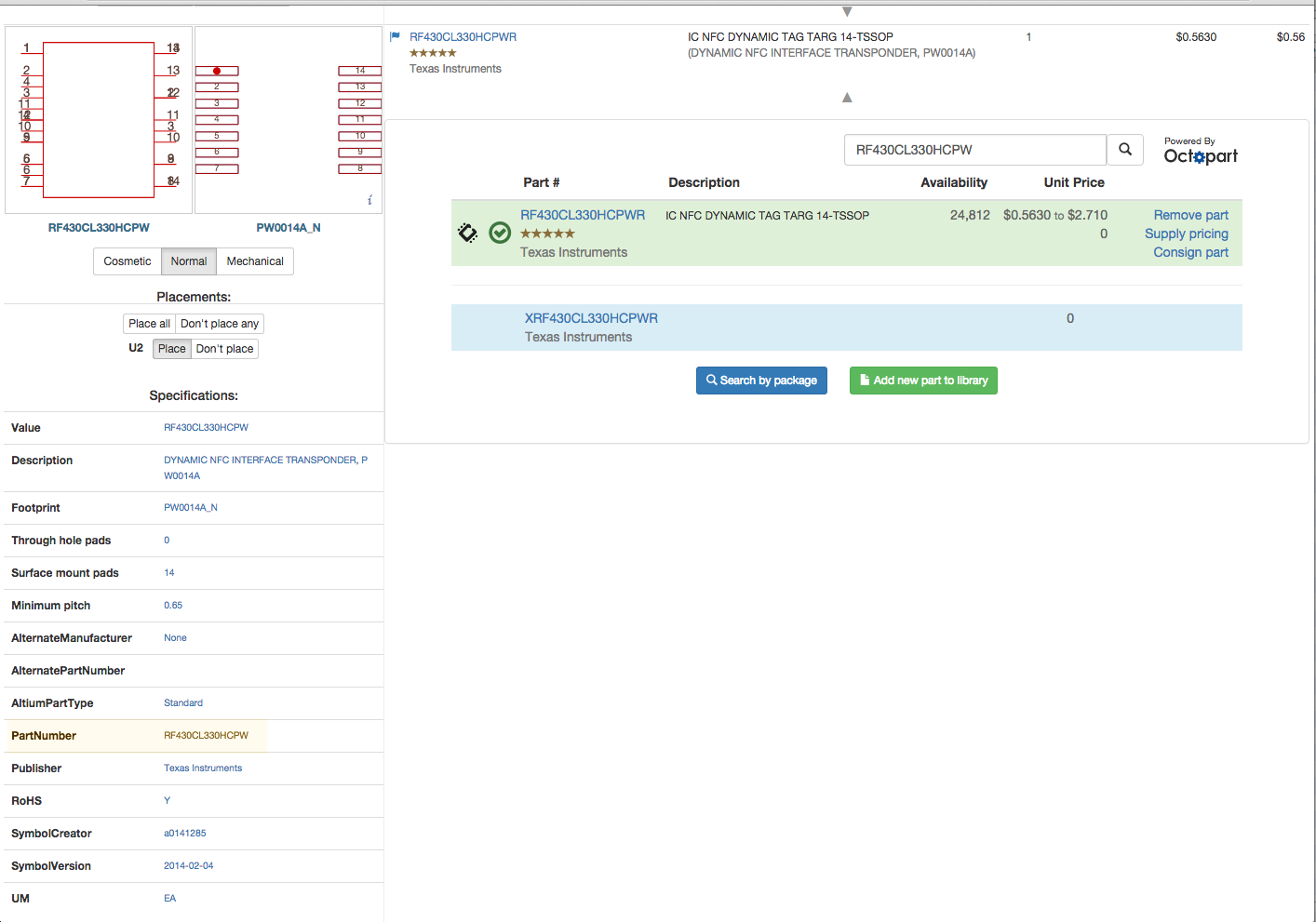1316x922 pixels.
Task: Expand using the down triangle at top
Action: (847, 12)
